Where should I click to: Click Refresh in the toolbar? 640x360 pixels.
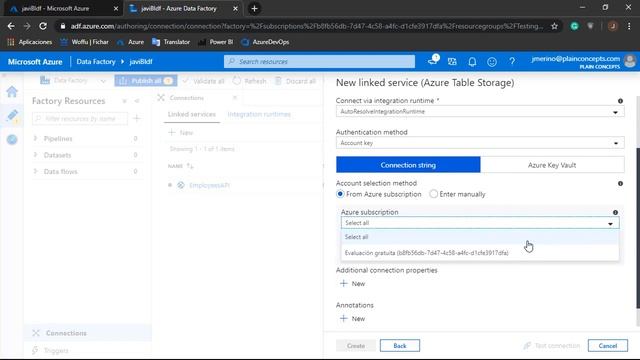point(249,81)
